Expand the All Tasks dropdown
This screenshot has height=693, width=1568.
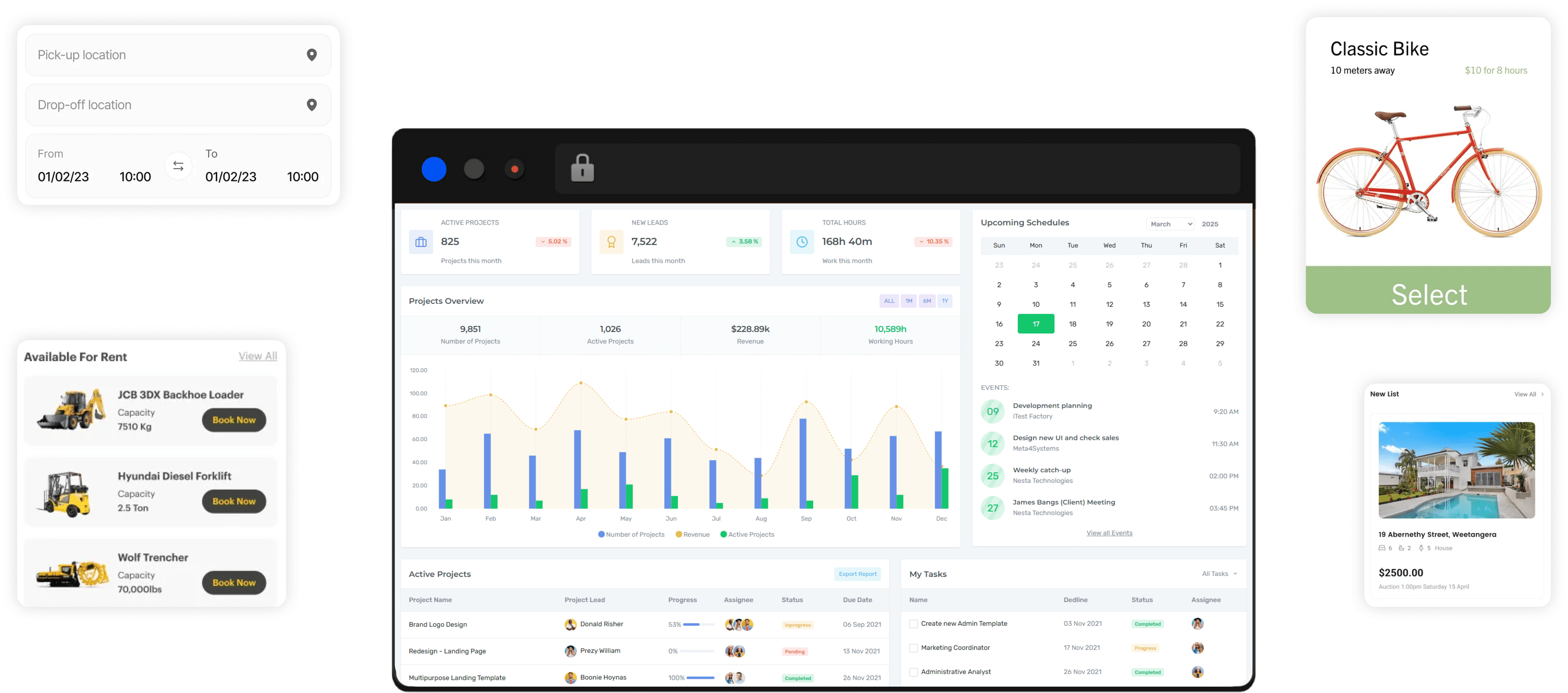tap(1219, 574)
